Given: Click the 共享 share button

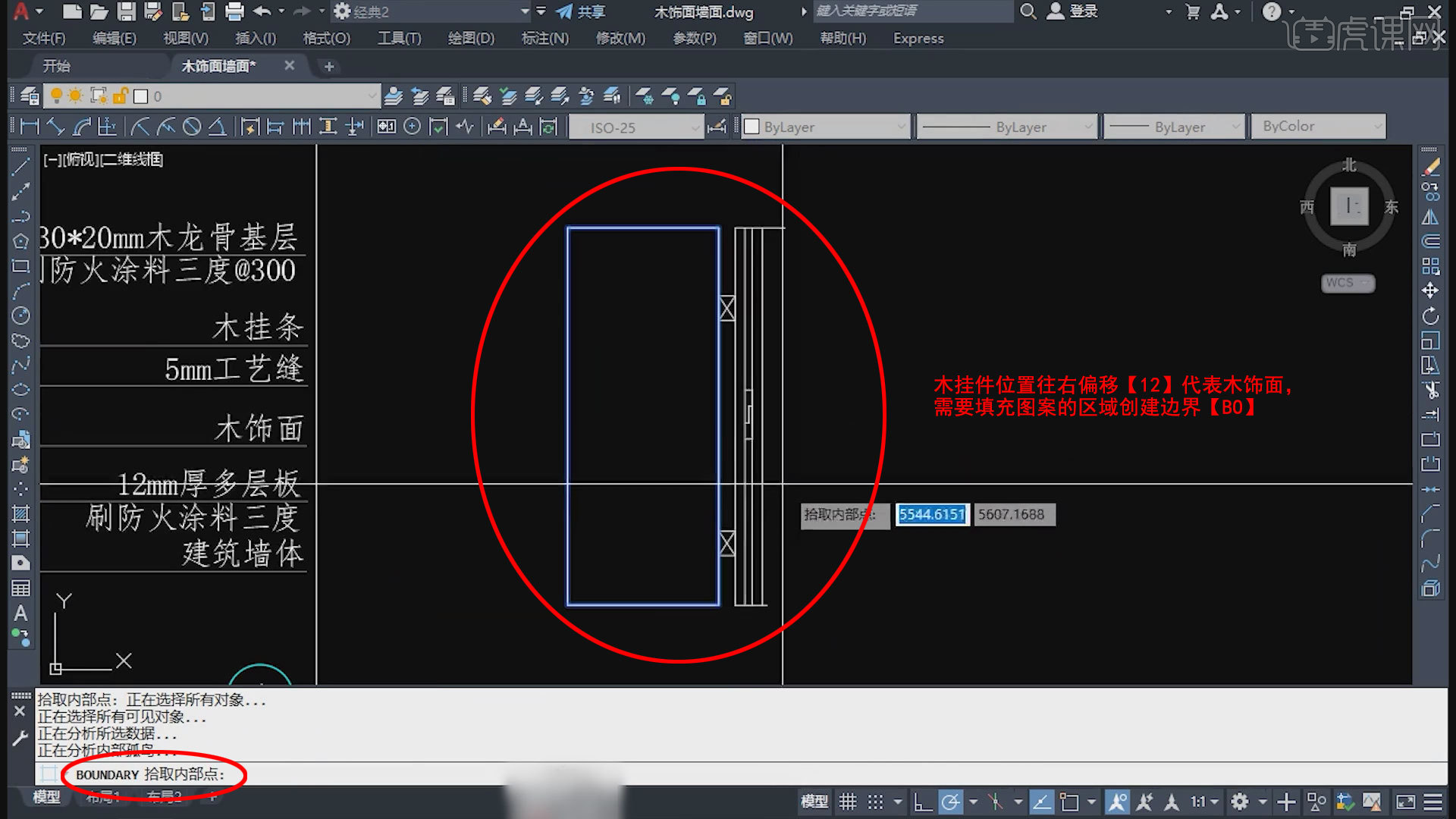Looking at the screenshot, I should [581, 11].
